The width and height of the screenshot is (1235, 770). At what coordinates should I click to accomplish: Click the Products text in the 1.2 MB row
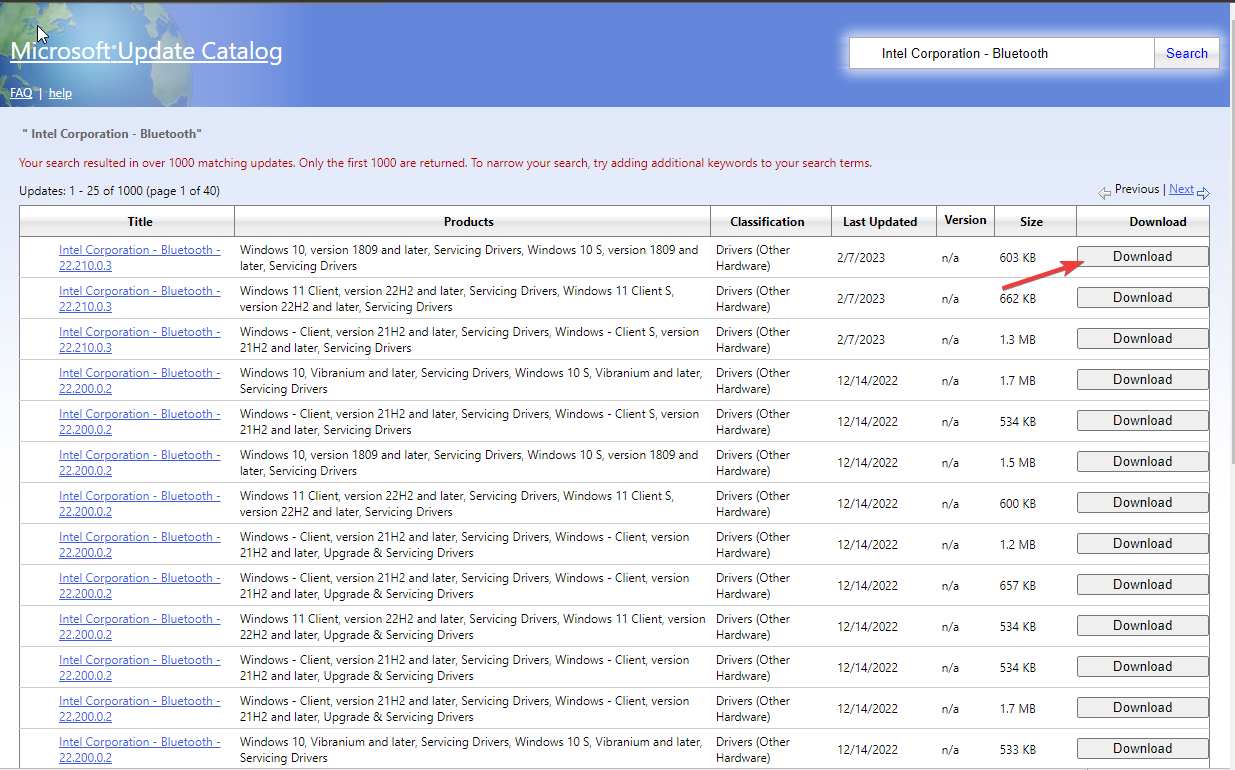click(x=465, y=545)
